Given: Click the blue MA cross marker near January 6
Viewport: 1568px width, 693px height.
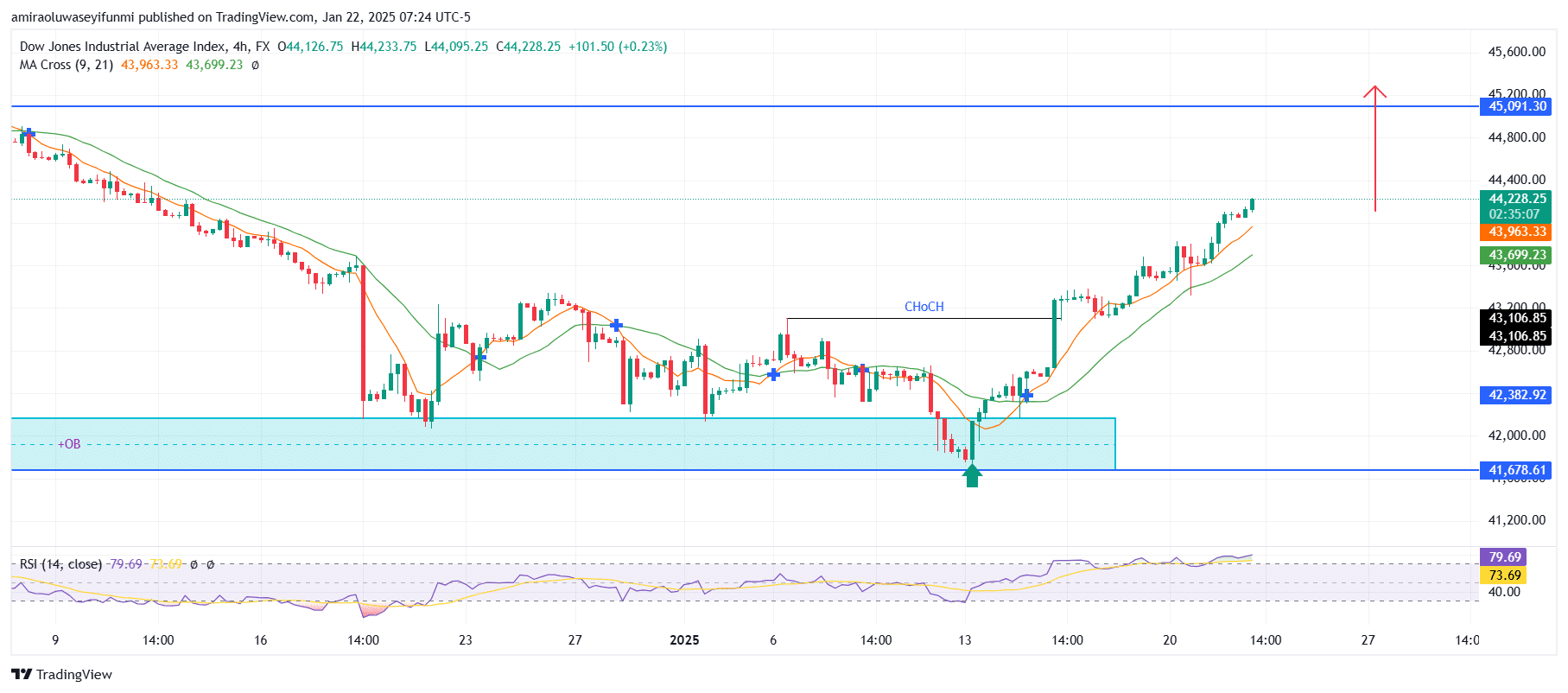Looking at the screenshot, I should coord(773,374).
